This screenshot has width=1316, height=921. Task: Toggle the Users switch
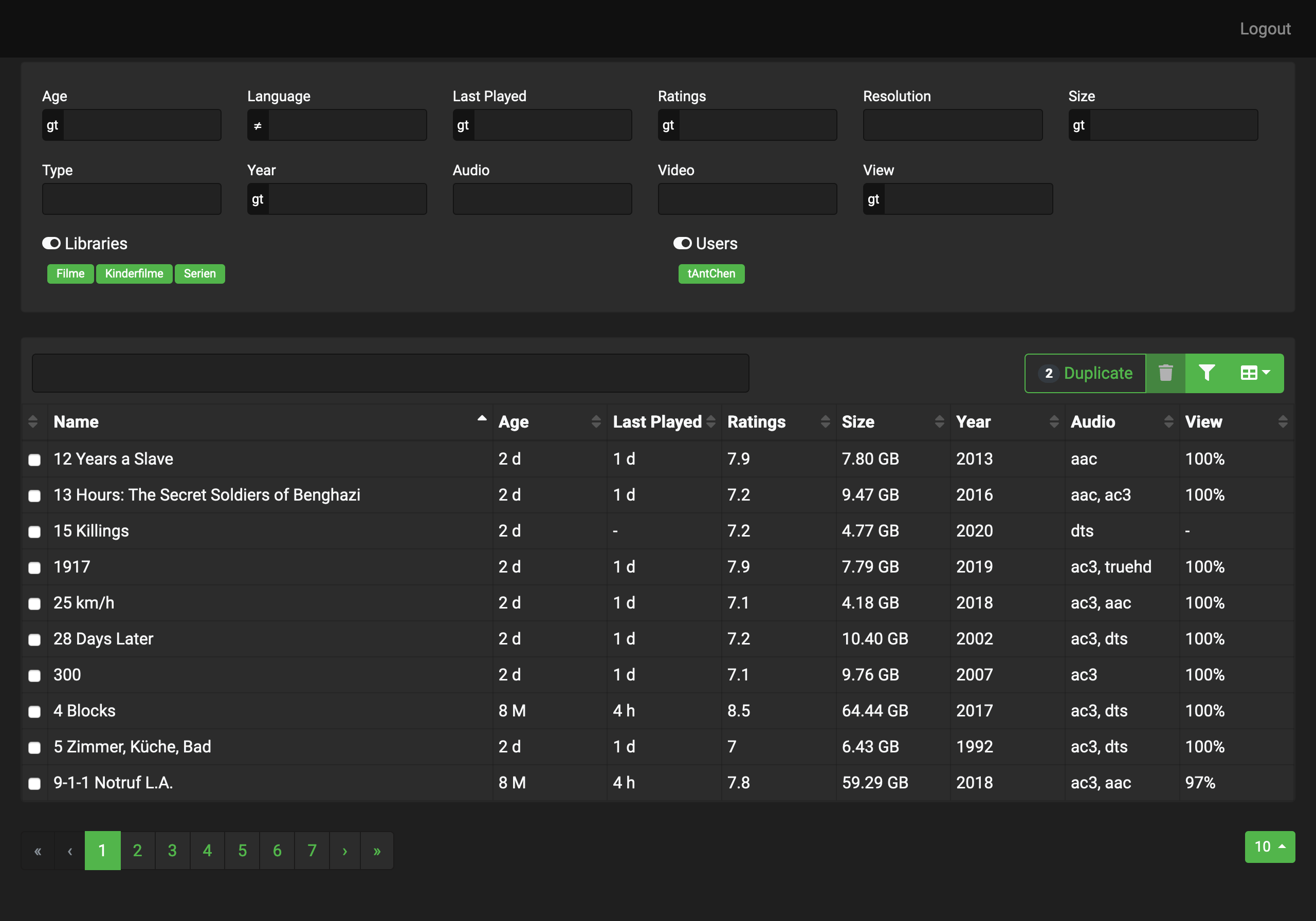[682, 244]
